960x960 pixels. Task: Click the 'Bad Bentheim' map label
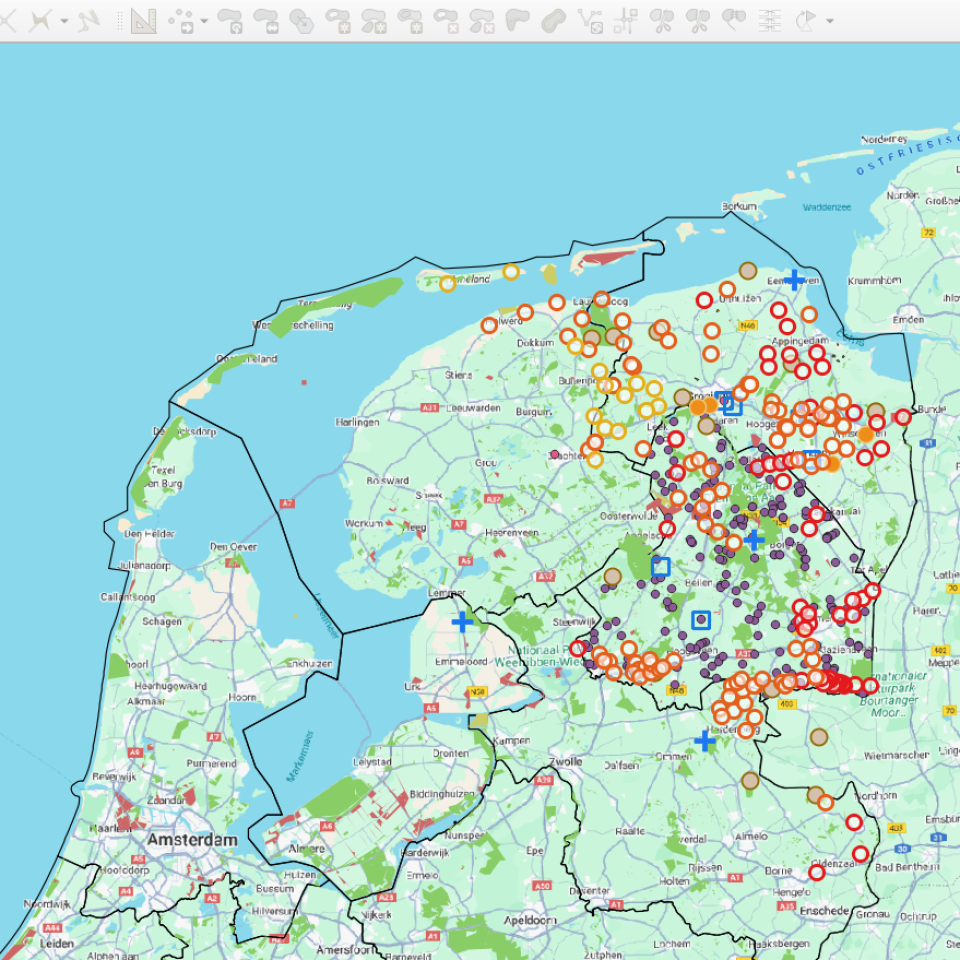(907, 868)
